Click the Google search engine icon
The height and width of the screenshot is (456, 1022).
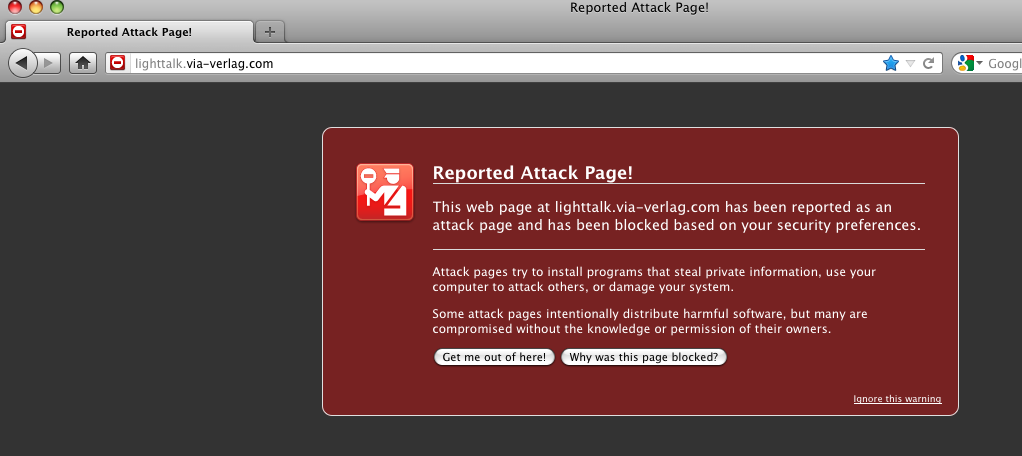coord(964,63)
